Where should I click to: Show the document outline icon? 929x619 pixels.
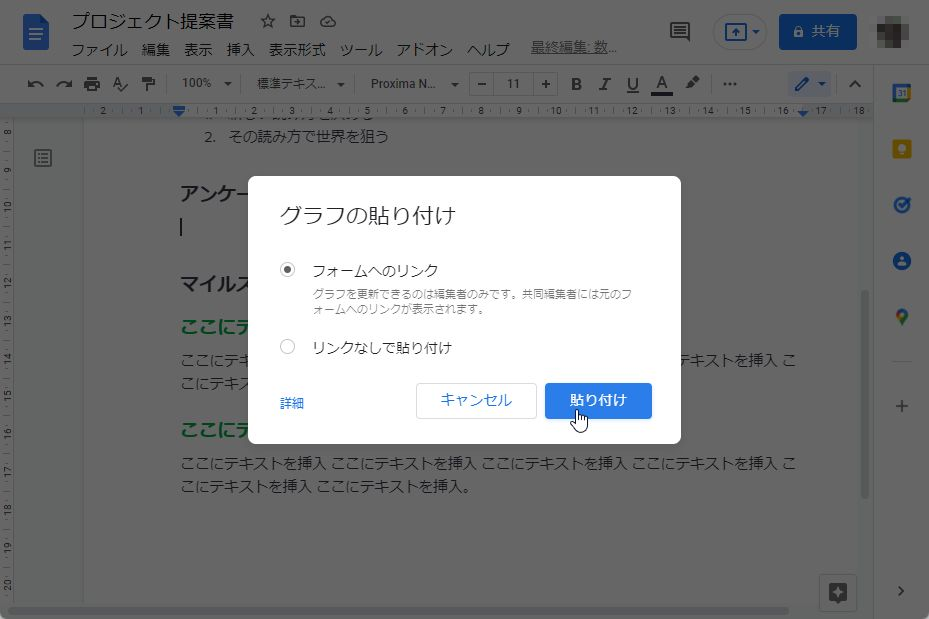coord(42,157)
